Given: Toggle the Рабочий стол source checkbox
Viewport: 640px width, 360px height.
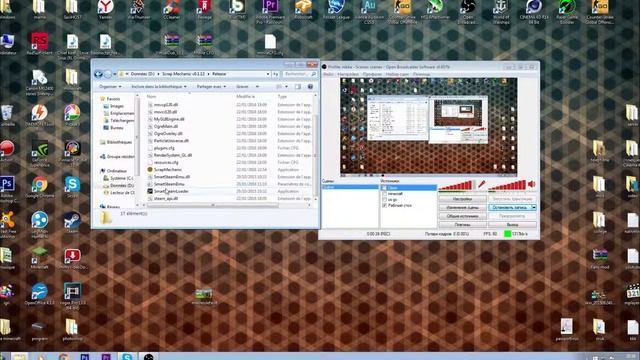Looking at the screenshot, I should (x=384, y=205).
